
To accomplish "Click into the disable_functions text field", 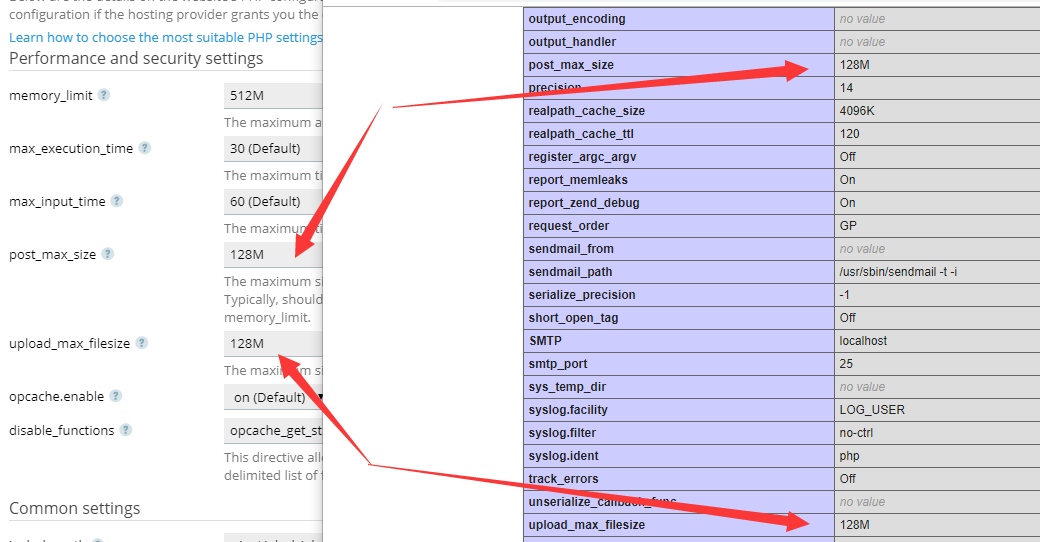I will point(272,431).
